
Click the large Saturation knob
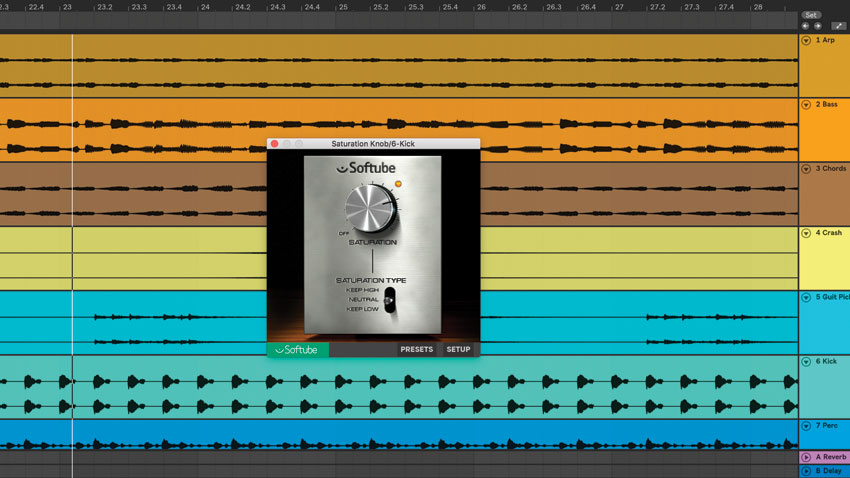(x=371, y=208)
